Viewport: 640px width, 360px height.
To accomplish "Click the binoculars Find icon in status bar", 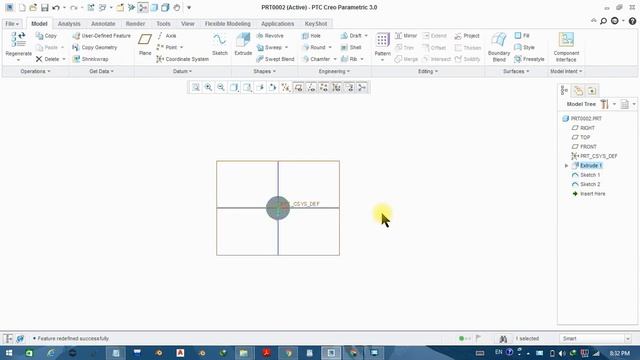I will coord(503,339).
